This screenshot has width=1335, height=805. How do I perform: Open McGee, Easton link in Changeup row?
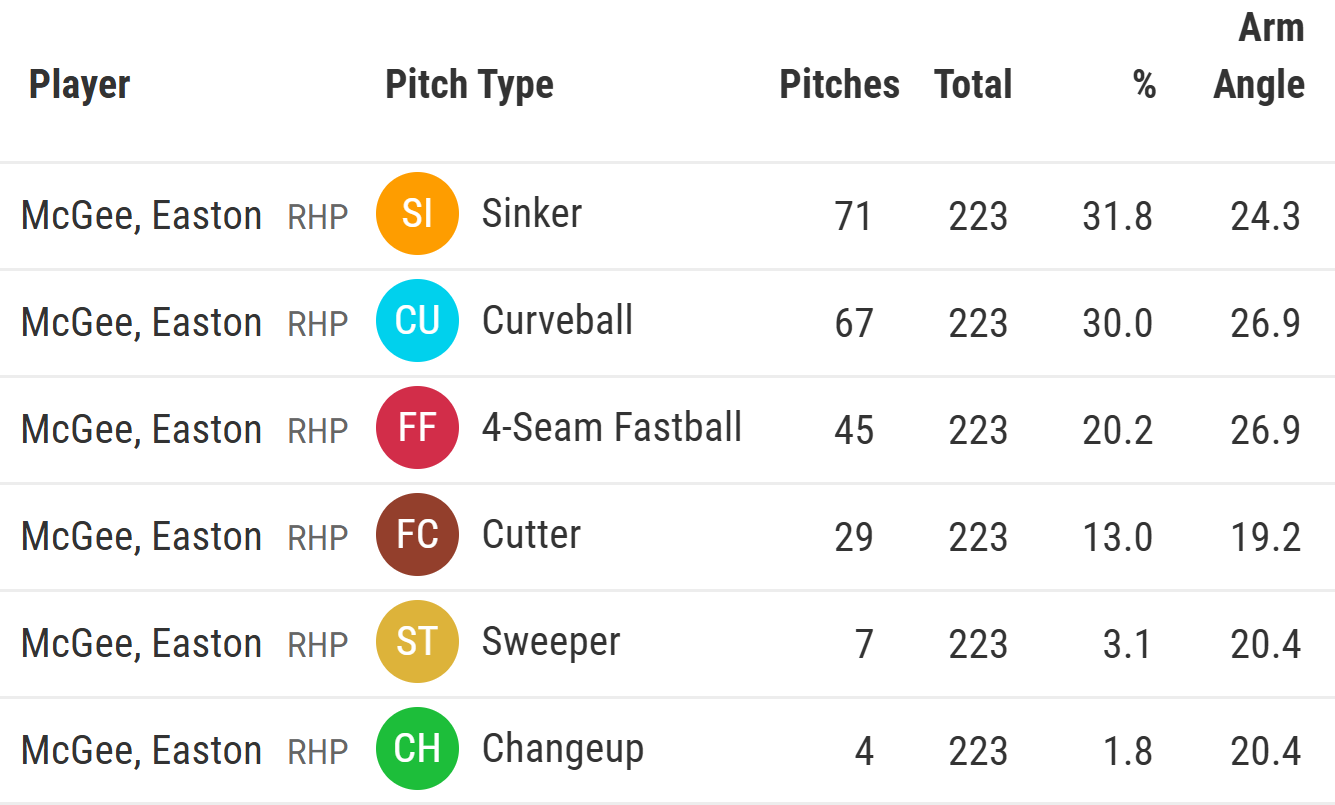[x=141, y=751]
